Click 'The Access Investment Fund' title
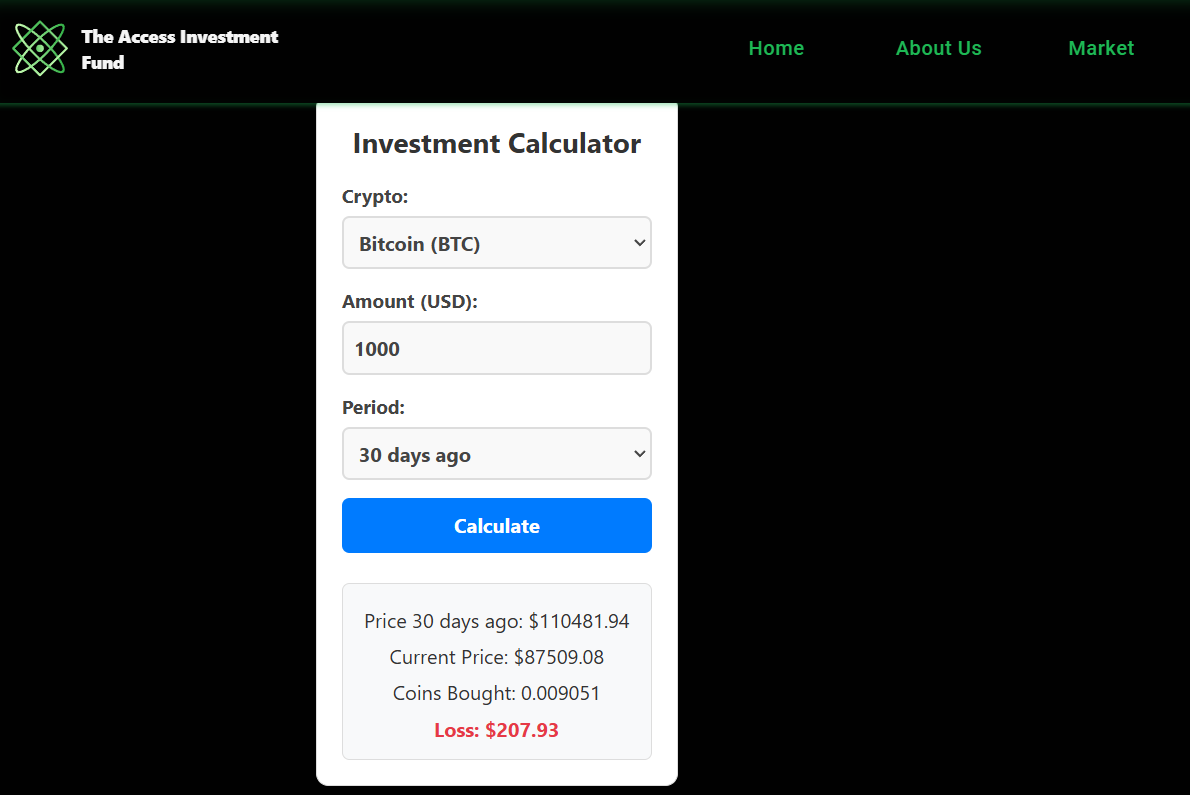 pos(180,48)
